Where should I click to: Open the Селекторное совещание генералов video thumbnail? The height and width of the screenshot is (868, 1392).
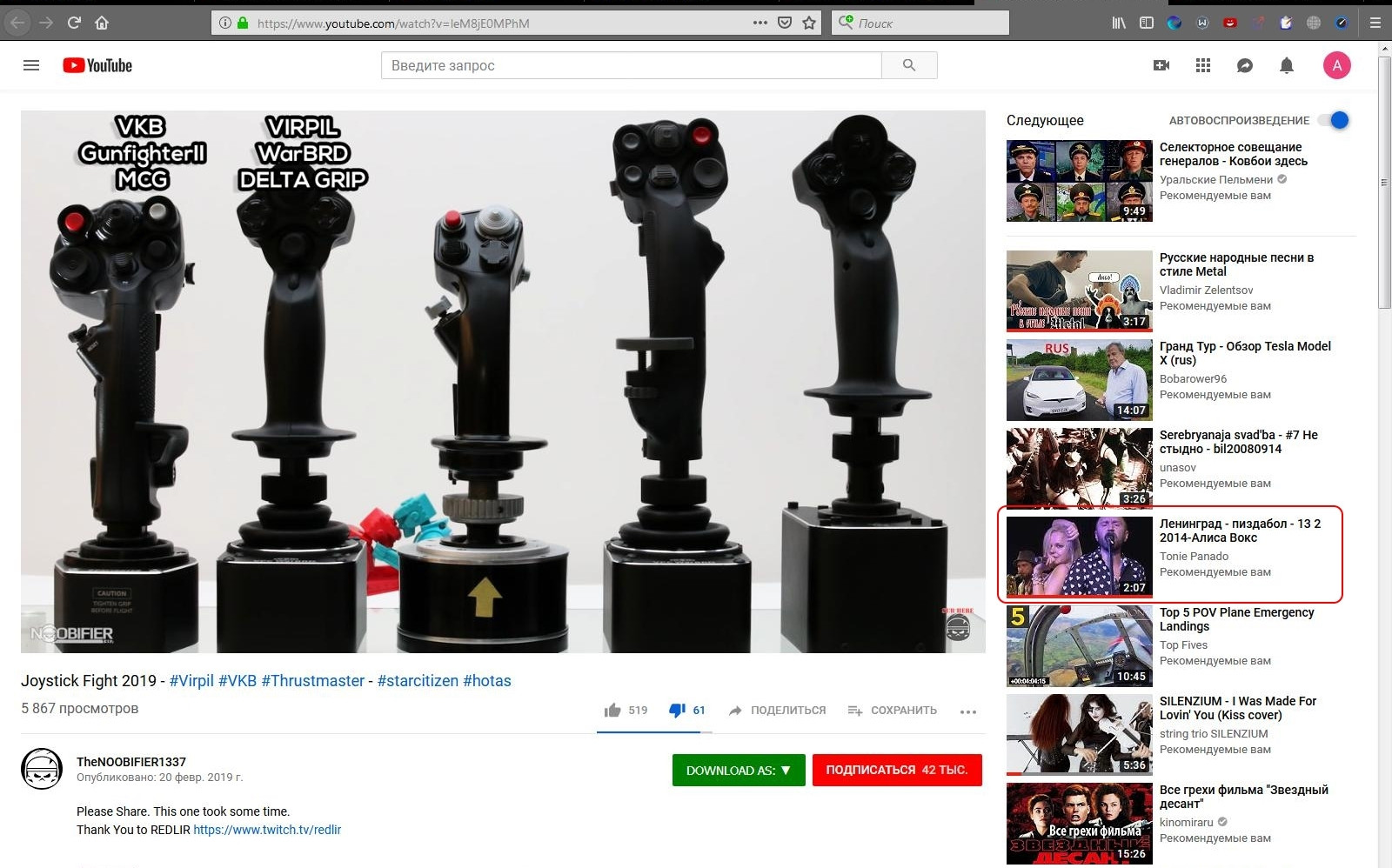(1080, 181)
